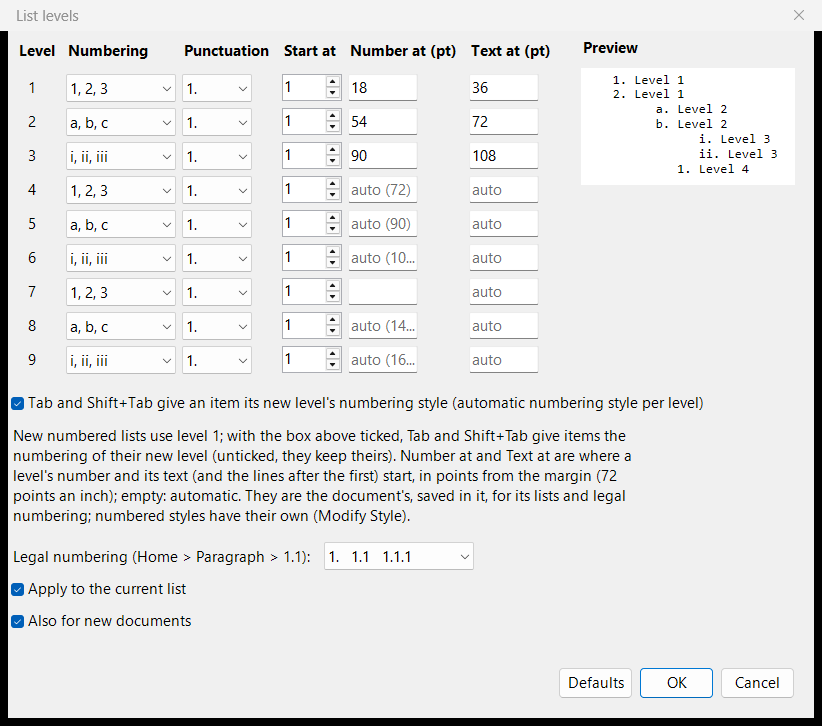This screenshot has width=822, height=726.
Task: Decrease level 4 Start at value
Action: pyautogui.click(x=332, y=196)
